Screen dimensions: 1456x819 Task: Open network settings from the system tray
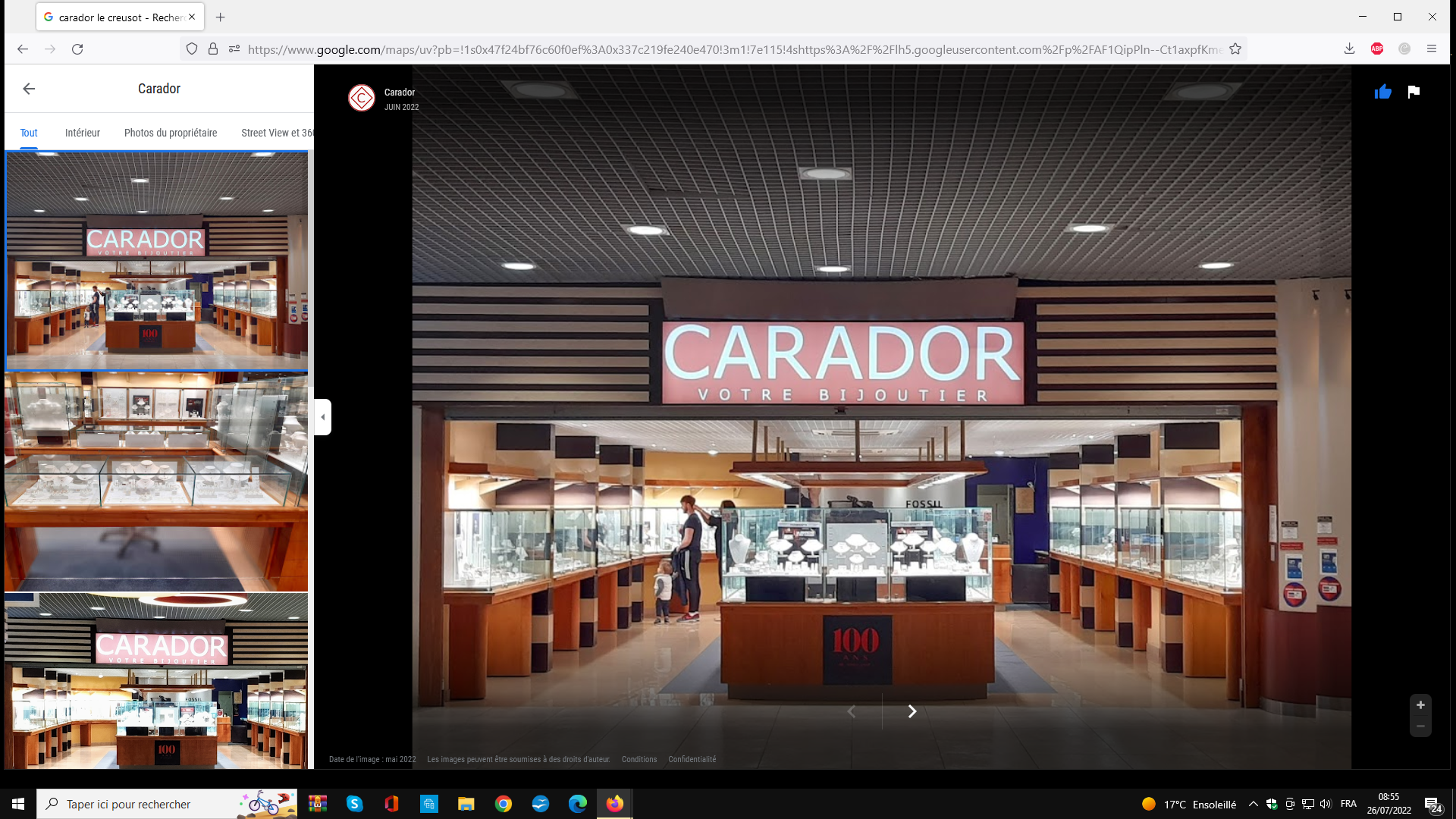click(1308, 804)
